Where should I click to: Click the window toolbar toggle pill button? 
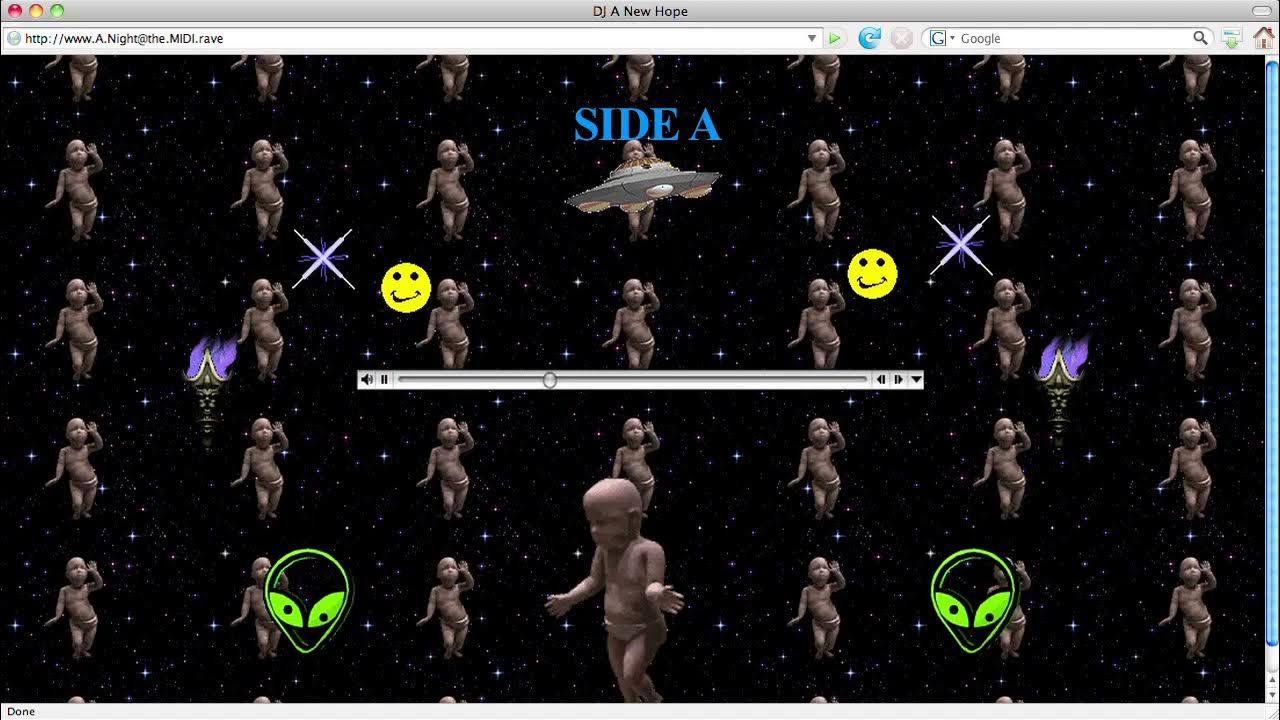(x=1262, y=11)
